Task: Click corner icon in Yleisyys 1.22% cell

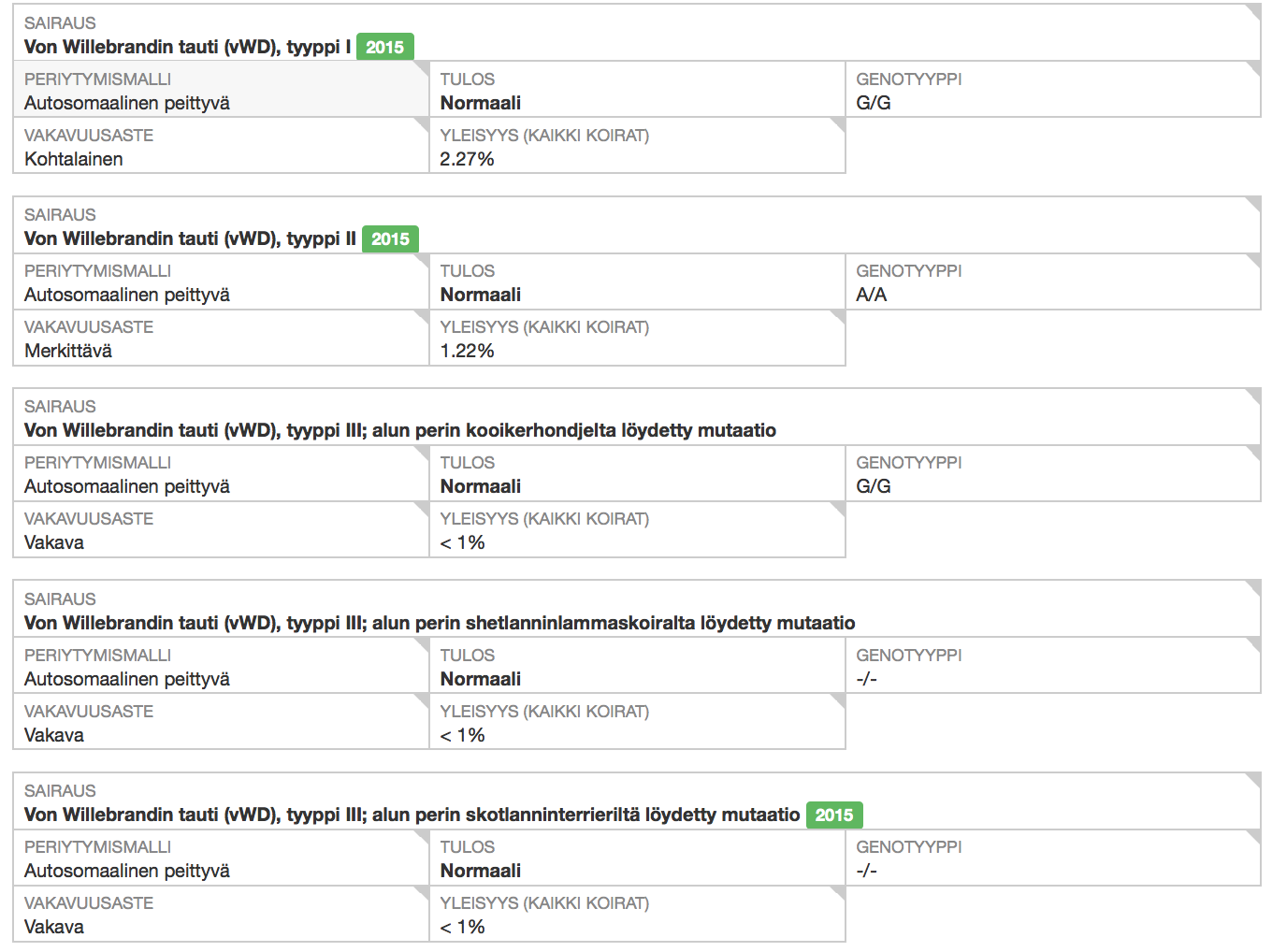Action: pos(838,316)
